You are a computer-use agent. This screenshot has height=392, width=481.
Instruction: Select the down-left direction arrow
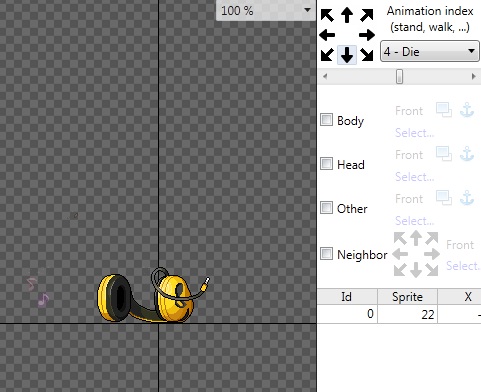327,55
